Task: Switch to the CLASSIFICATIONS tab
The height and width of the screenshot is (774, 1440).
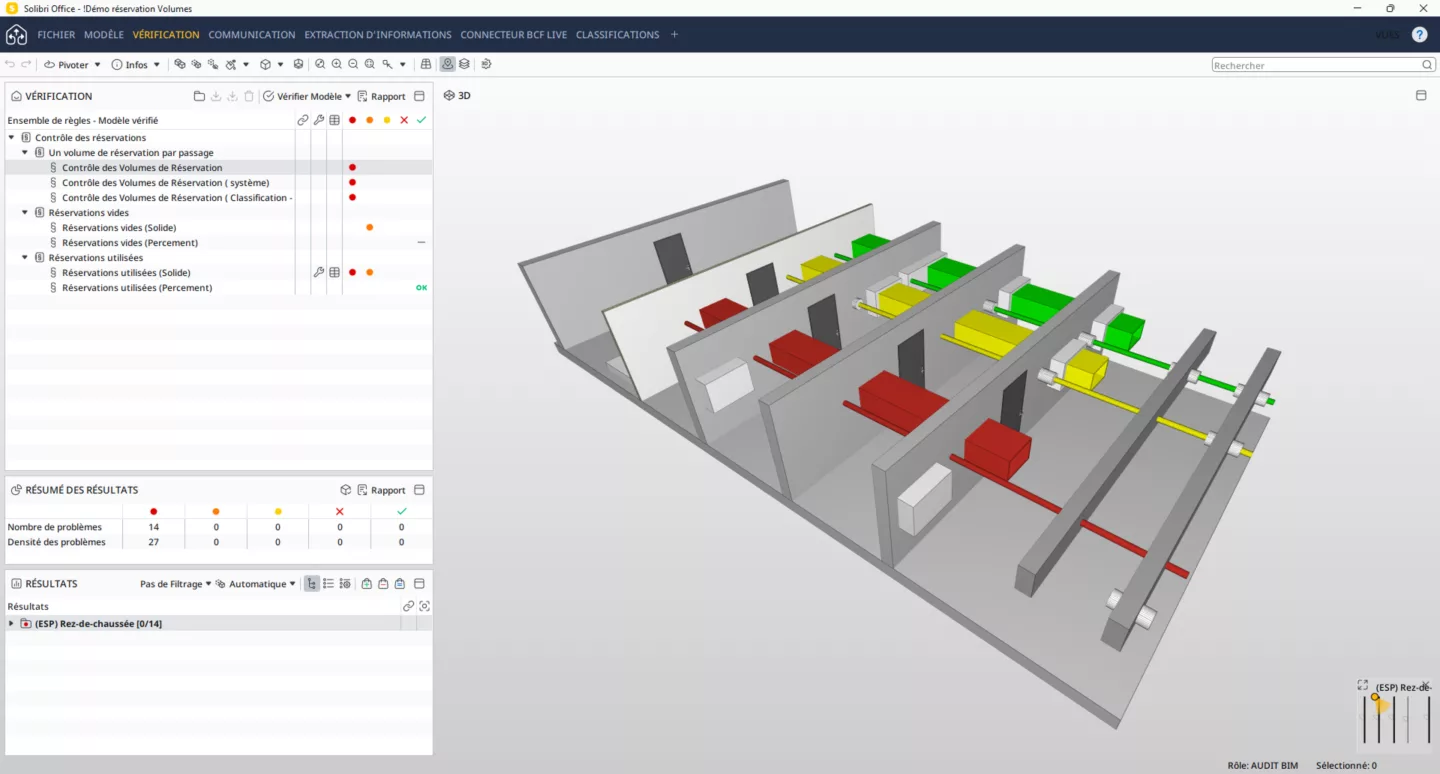Action: (617, 35)
